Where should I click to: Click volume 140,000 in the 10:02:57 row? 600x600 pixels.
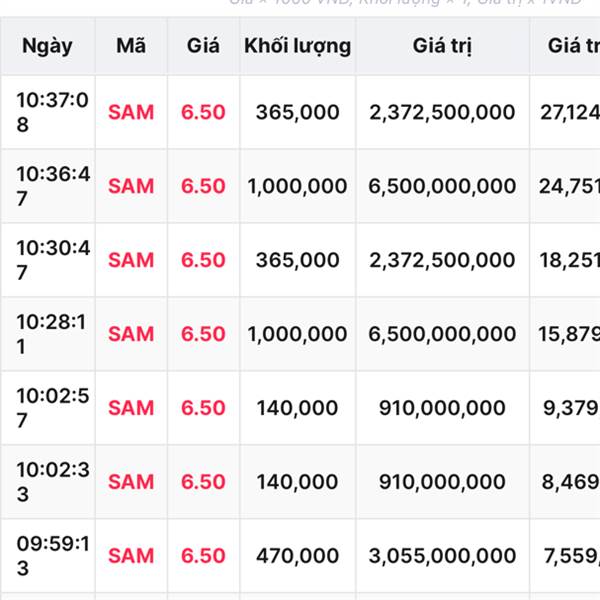[297, 408]
